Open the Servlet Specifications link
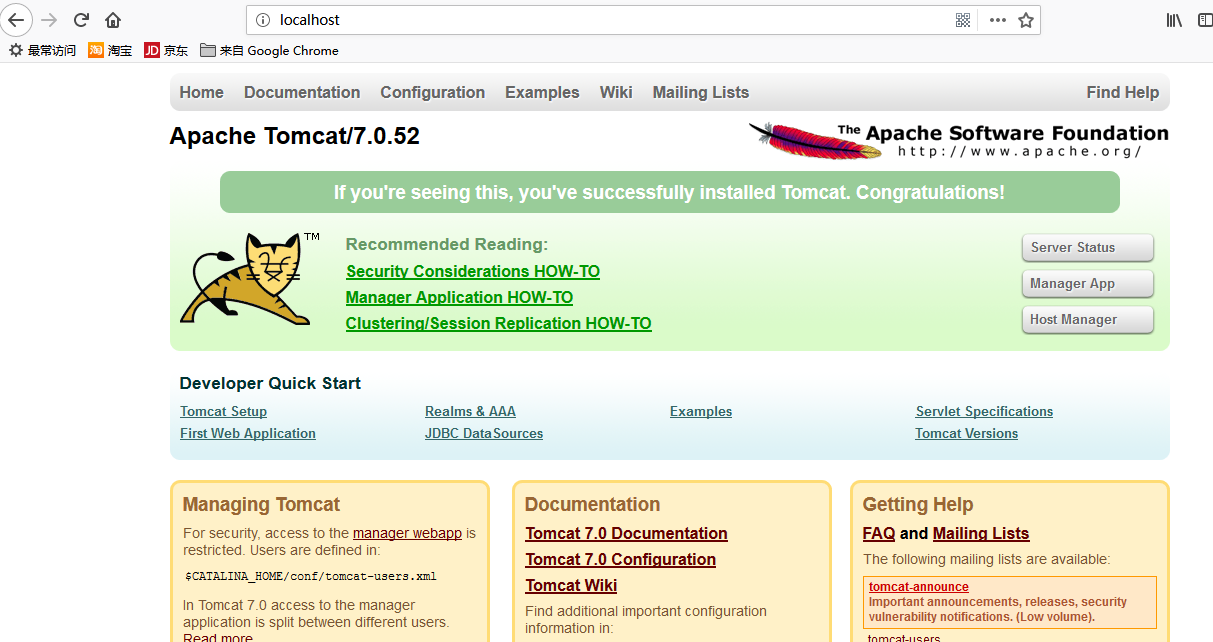The image size is (1213, 642). point(984,411)
